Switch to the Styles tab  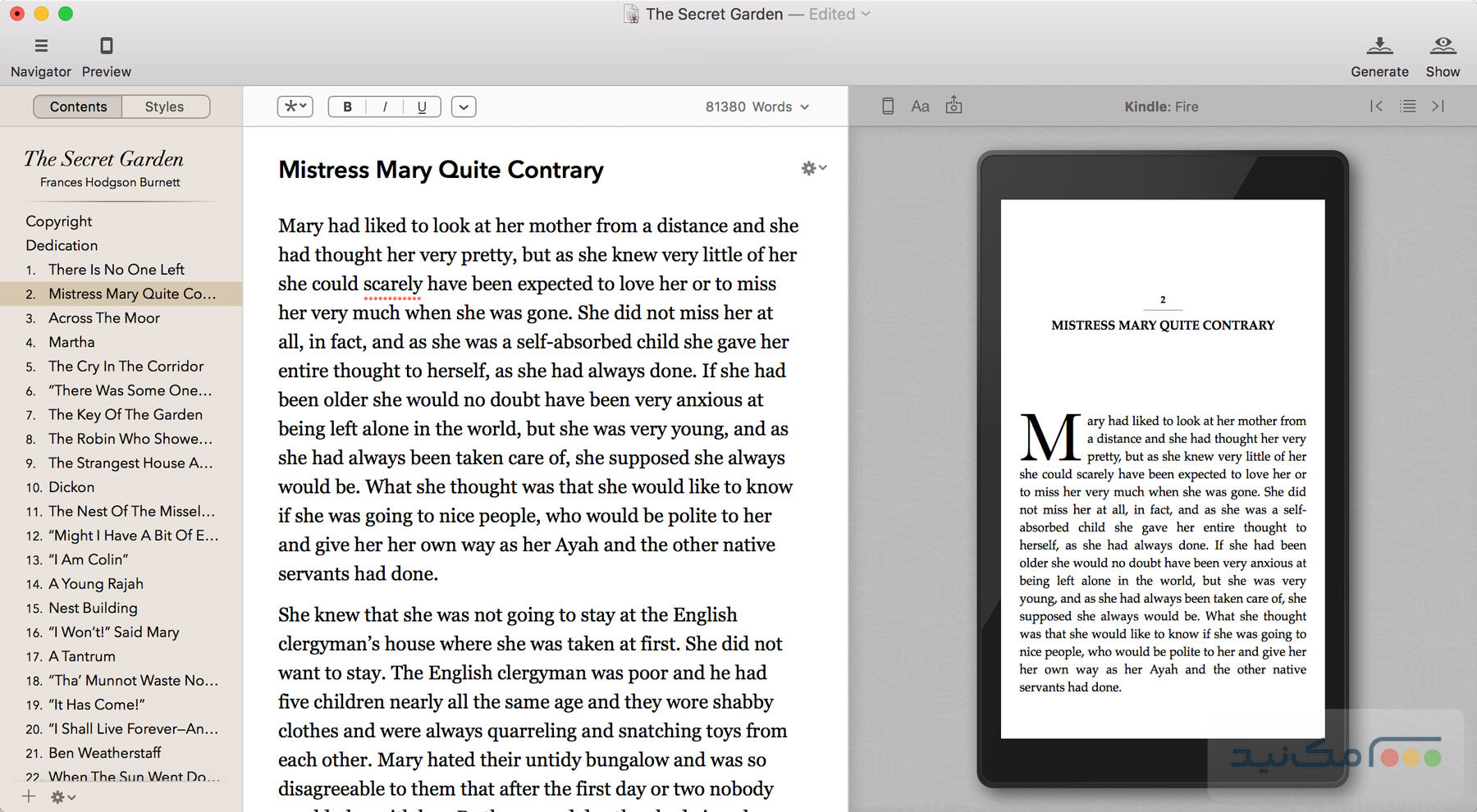(164, 107)
